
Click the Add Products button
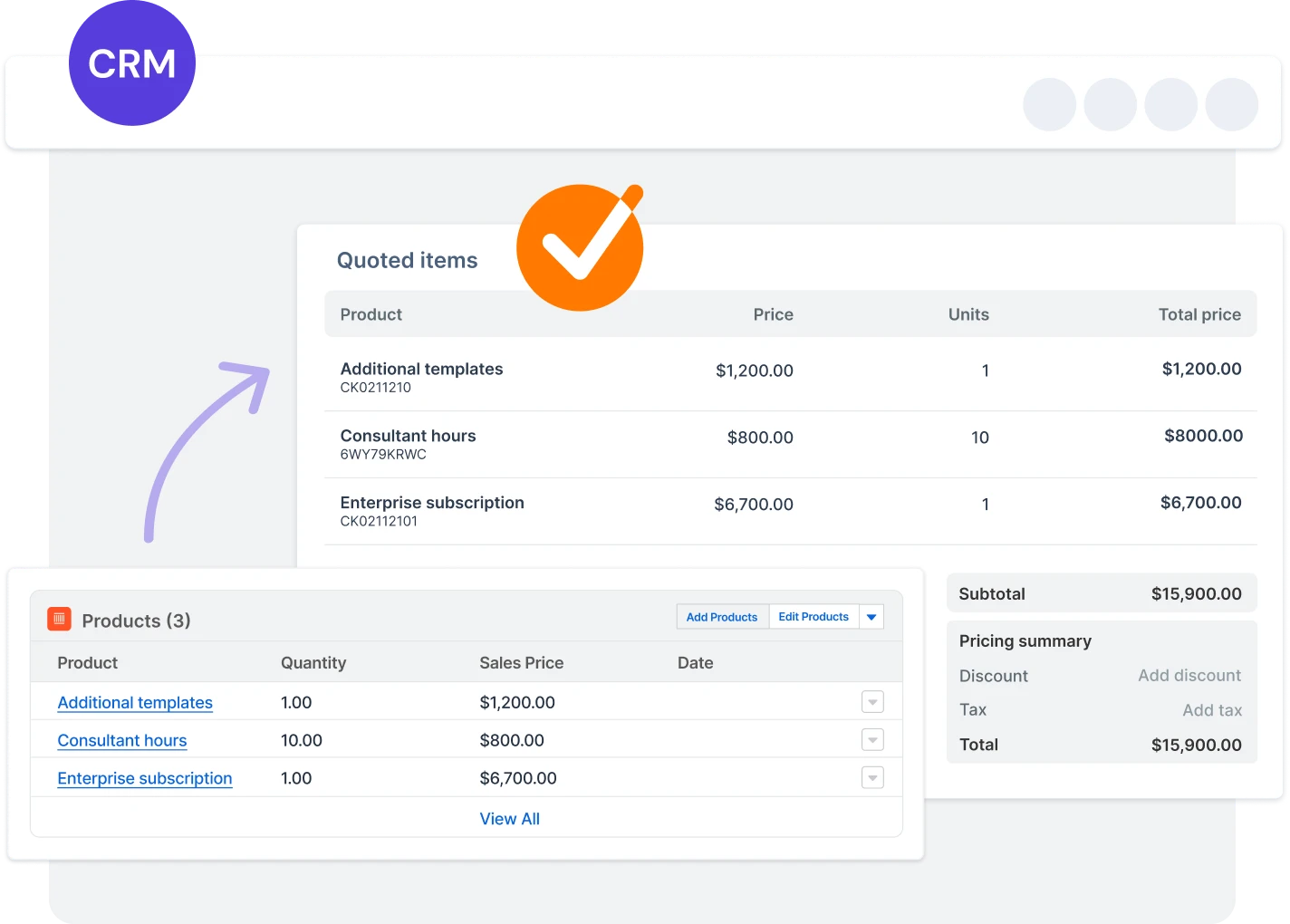[722, 616]
